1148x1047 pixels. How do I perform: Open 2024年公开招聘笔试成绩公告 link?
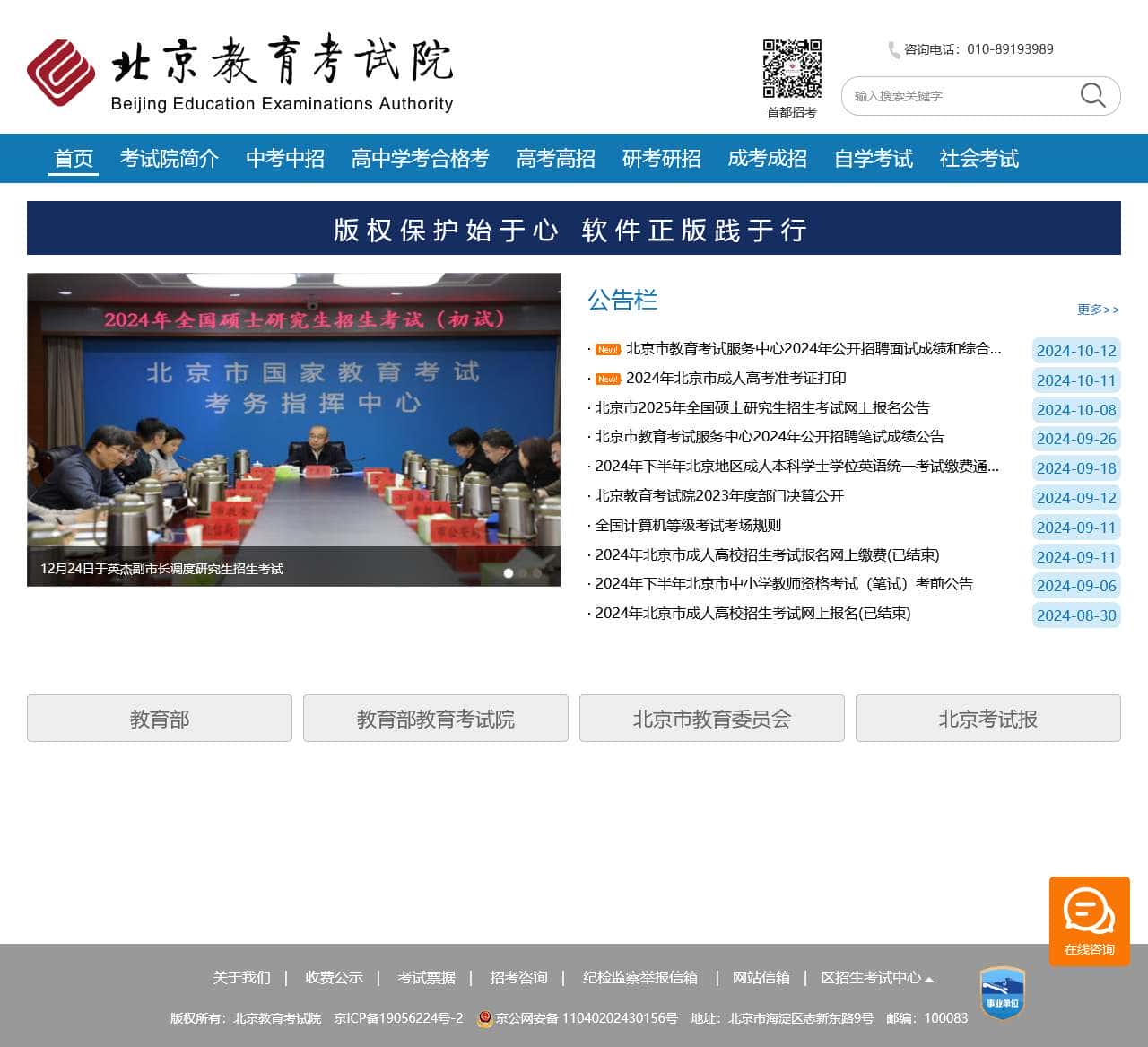[x=770, y=437]
